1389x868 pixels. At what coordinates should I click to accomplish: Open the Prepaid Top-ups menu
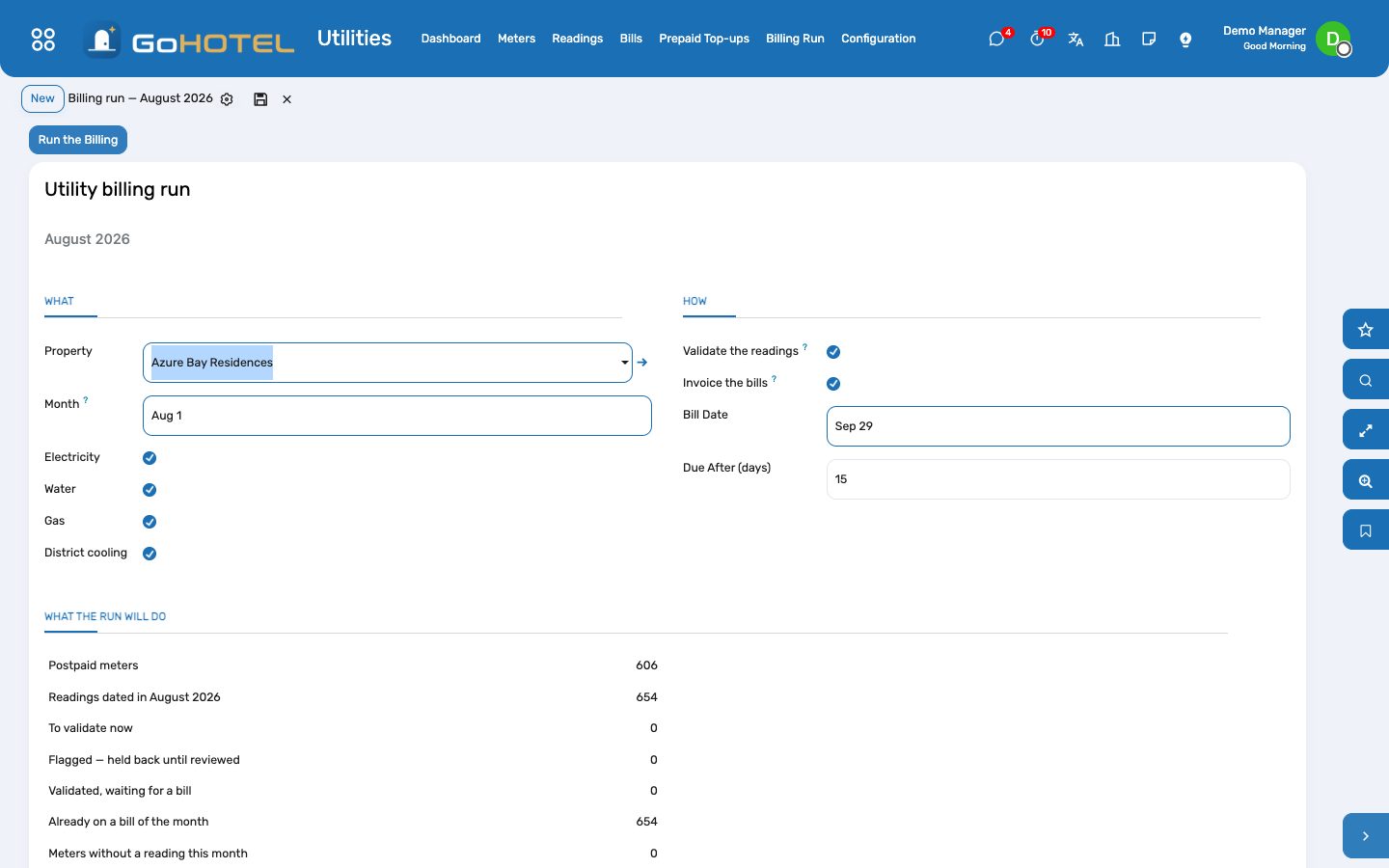coord(704,39)
